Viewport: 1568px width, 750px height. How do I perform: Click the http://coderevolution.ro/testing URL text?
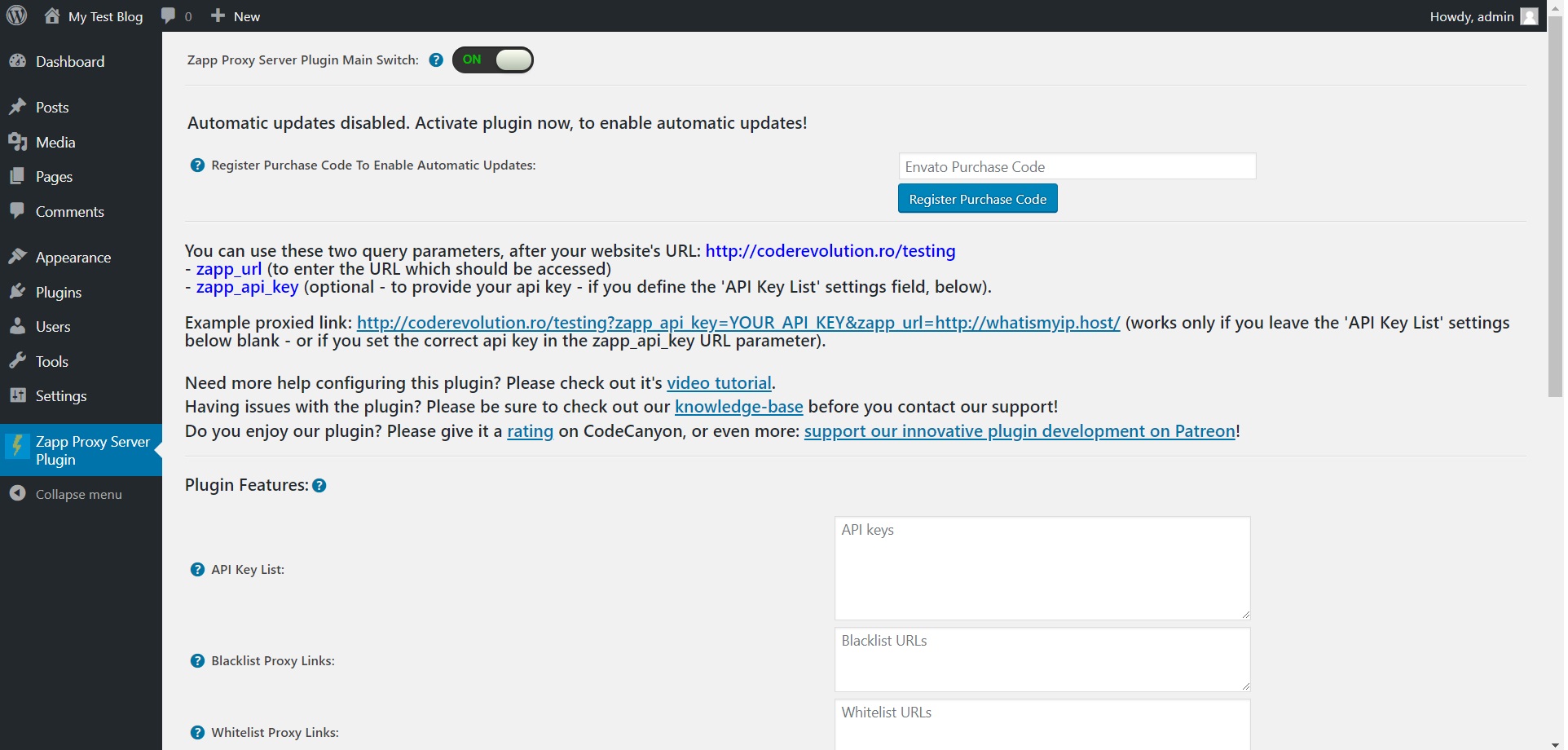coord(830,251)
